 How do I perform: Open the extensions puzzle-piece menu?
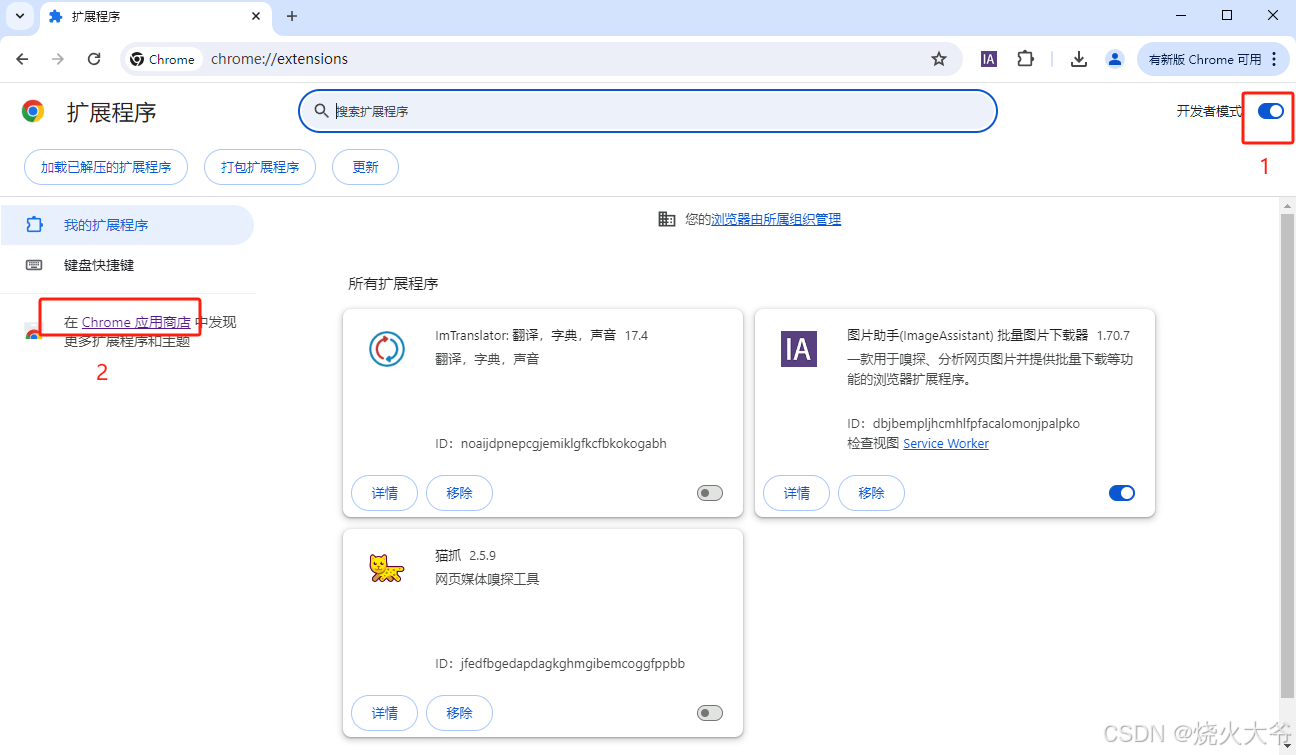pyautogui.click(x=1025, y=59)
